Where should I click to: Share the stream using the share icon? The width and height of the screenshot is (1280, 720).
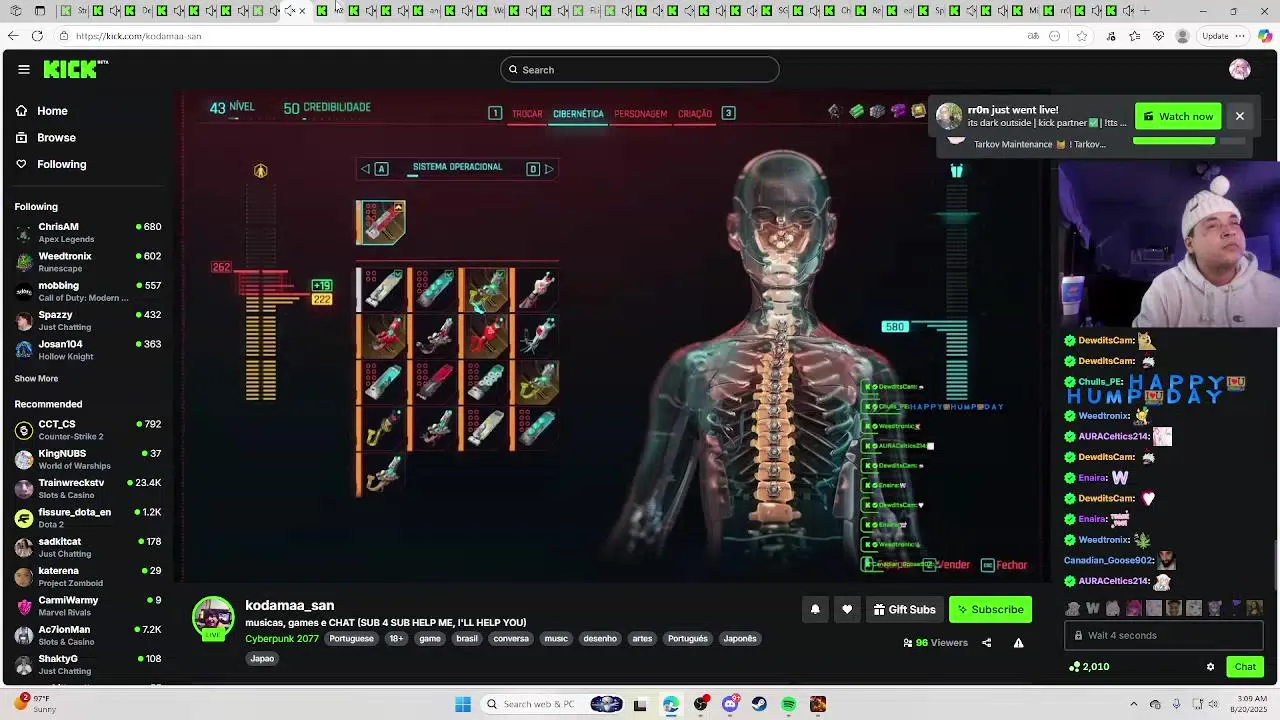(x=986, y=643)
